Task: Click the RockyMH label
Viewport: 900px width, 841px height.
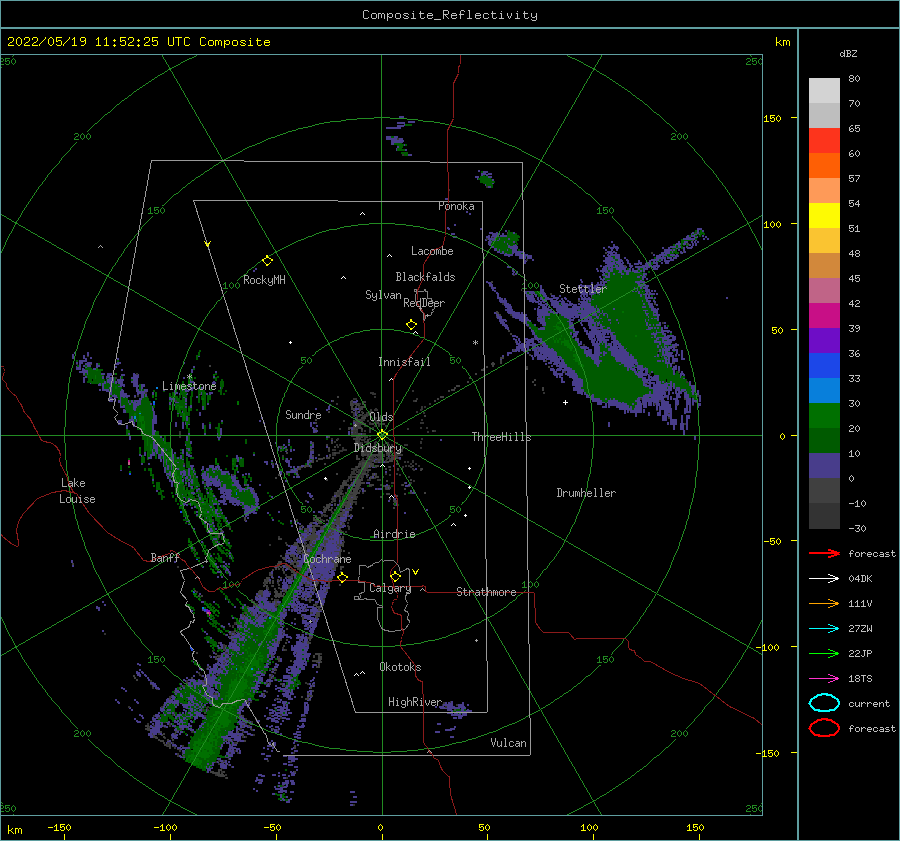Action: pyautogui.click(x=264, y=281)
